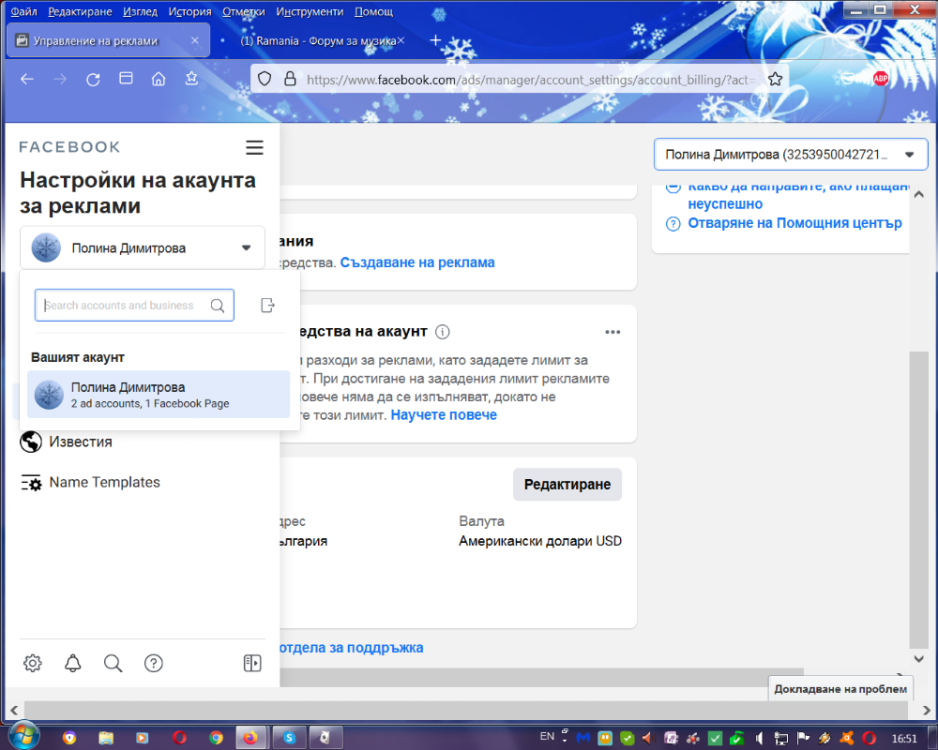The height and width of the screenshot is (750, 938).
Task: Click the right arrow on the bottom horizontal scrollbar
Action: tap(926, 711)
